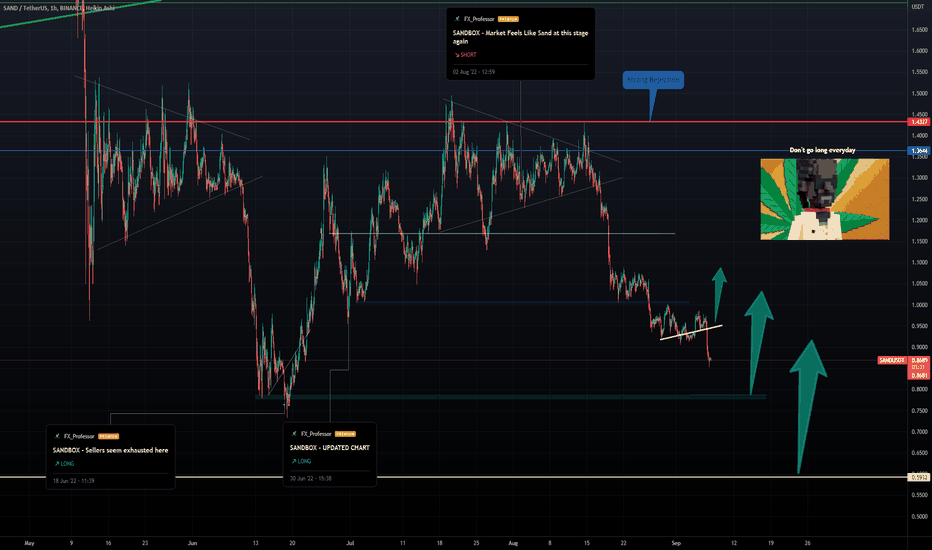
Task: Click the red SANDUSDT symbol label
Action: pyautogui.click(x=892, y=360)
